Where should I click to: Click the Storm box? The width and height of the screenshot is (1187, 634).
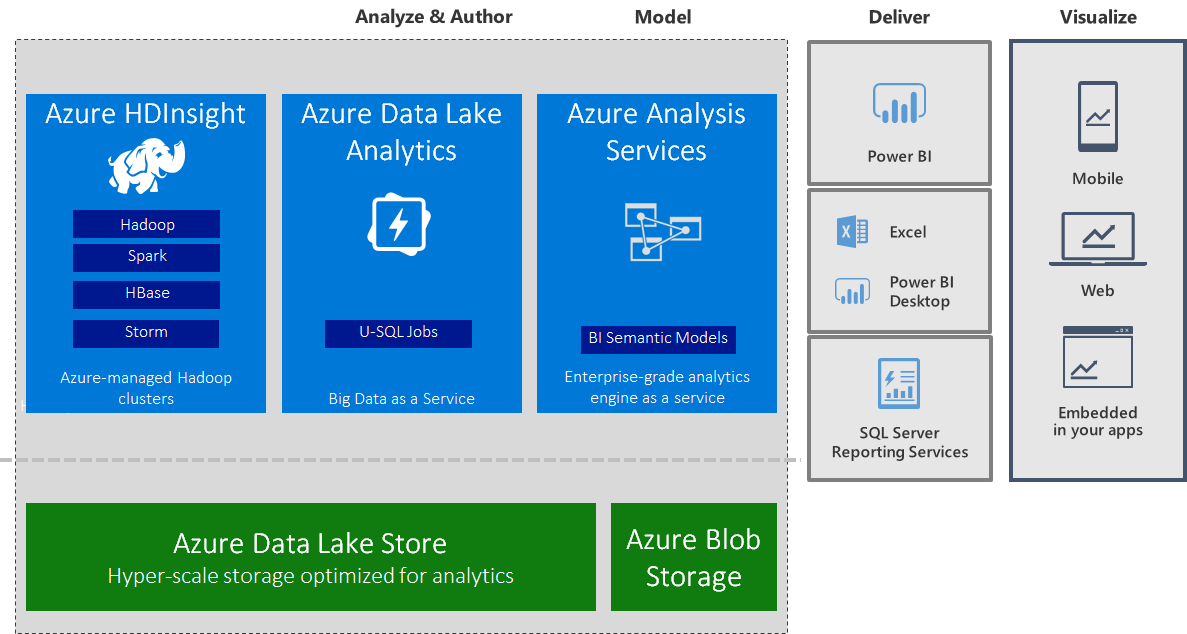(146, 333)
